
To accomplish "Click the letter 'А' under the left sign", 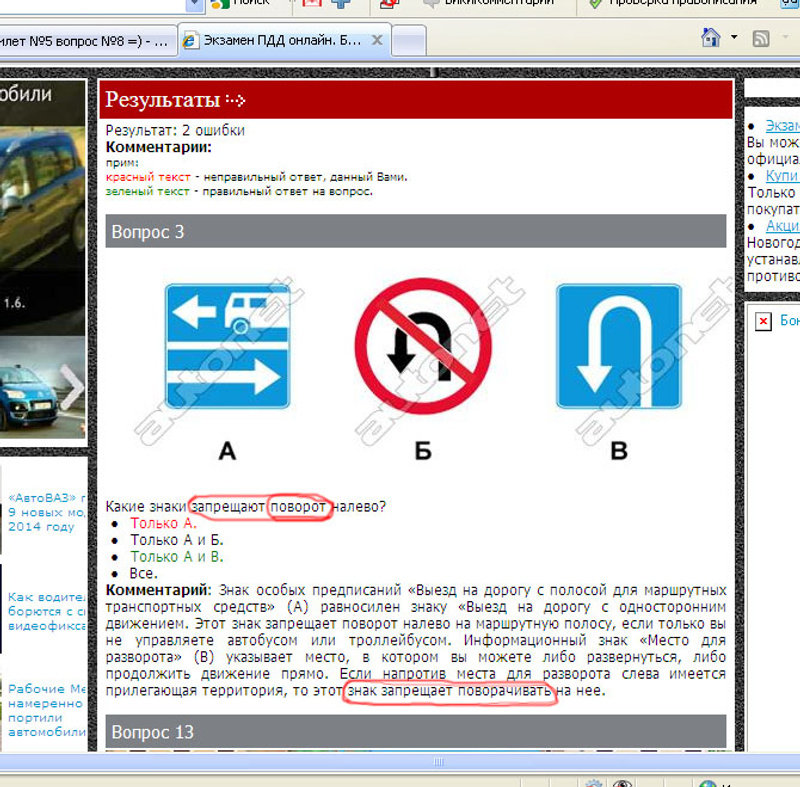I will [x=228, y=451].
